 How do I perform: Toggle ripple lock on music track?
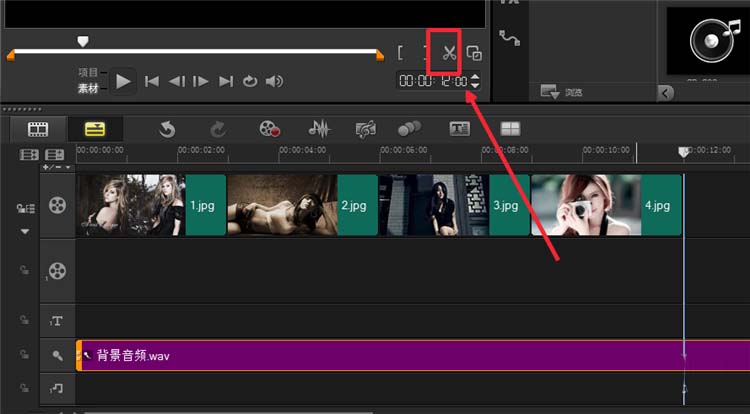tap(24, 388)
